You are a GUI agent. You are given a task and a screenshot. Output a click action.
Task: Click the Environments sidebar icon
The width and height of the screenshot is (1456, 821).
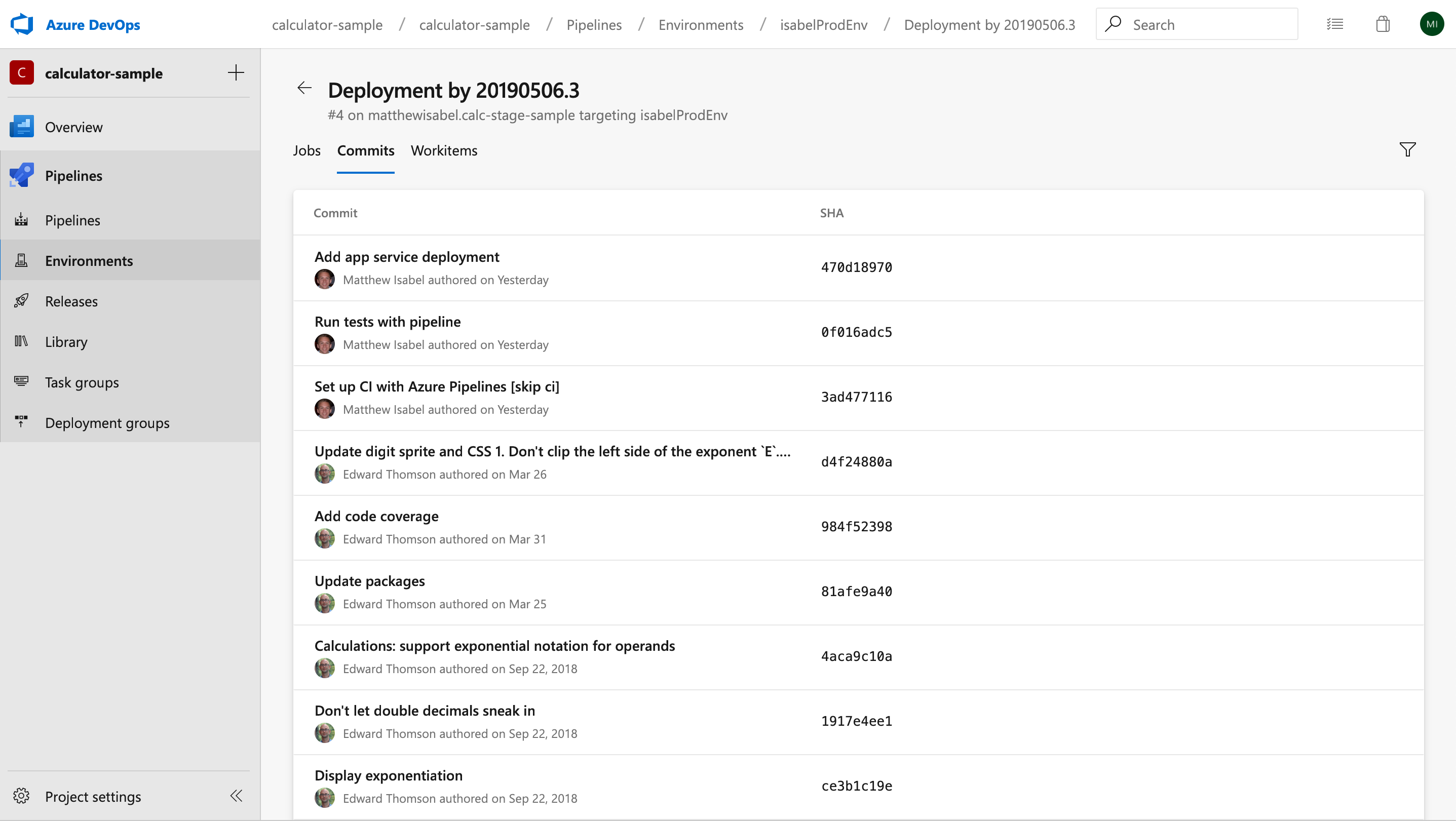pyautogui.click(x=21, y=260)
